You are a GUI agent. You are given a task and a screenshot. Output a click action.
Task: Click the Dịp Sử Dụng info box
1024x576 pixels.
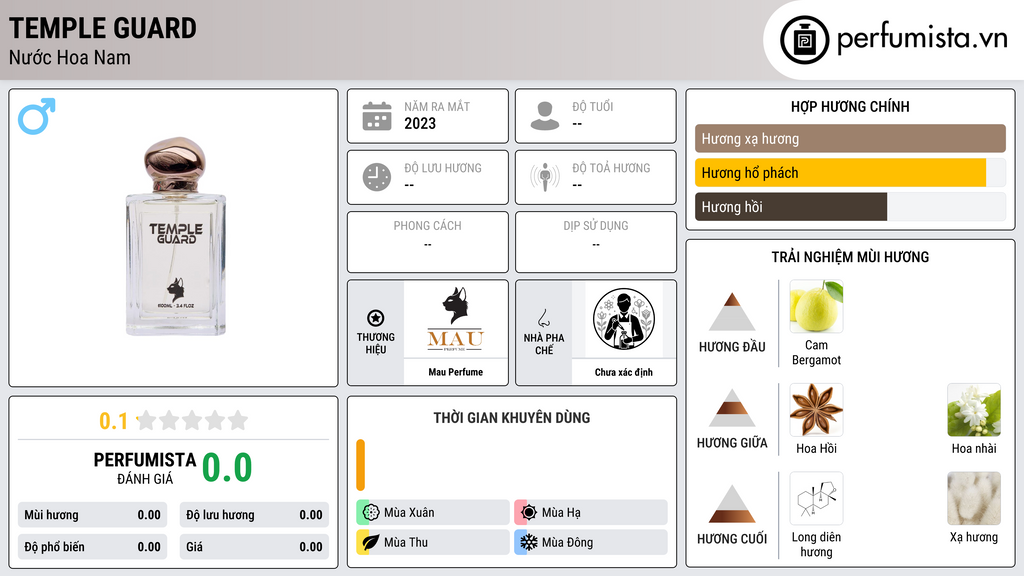(596, 242)
